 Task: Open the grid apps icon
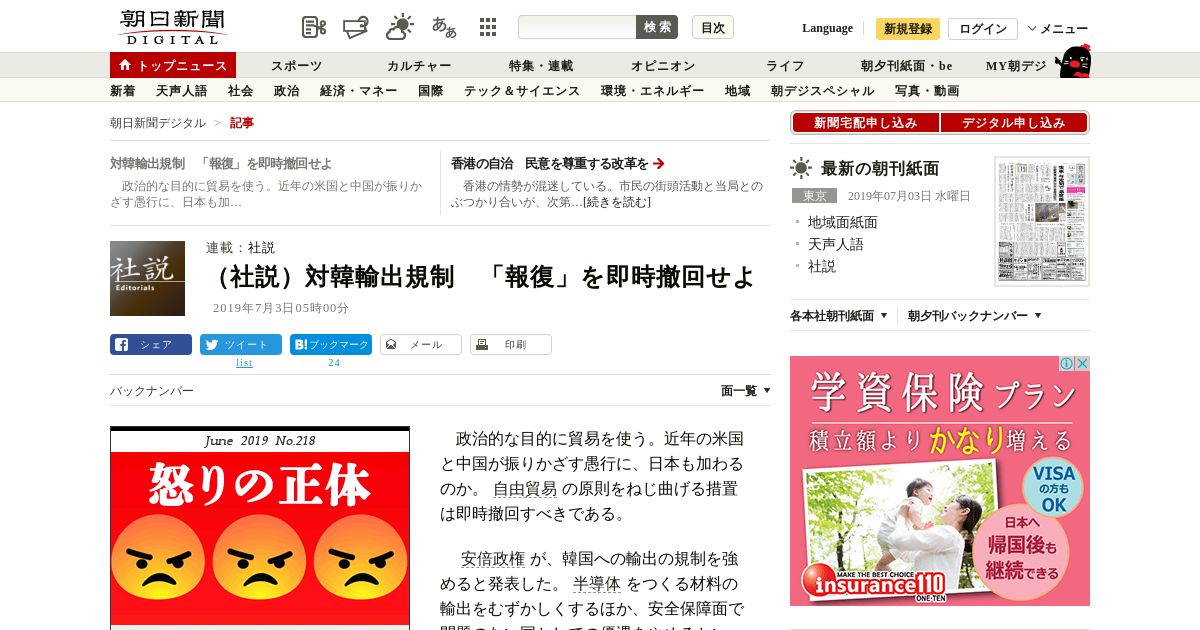coord(488,27)
